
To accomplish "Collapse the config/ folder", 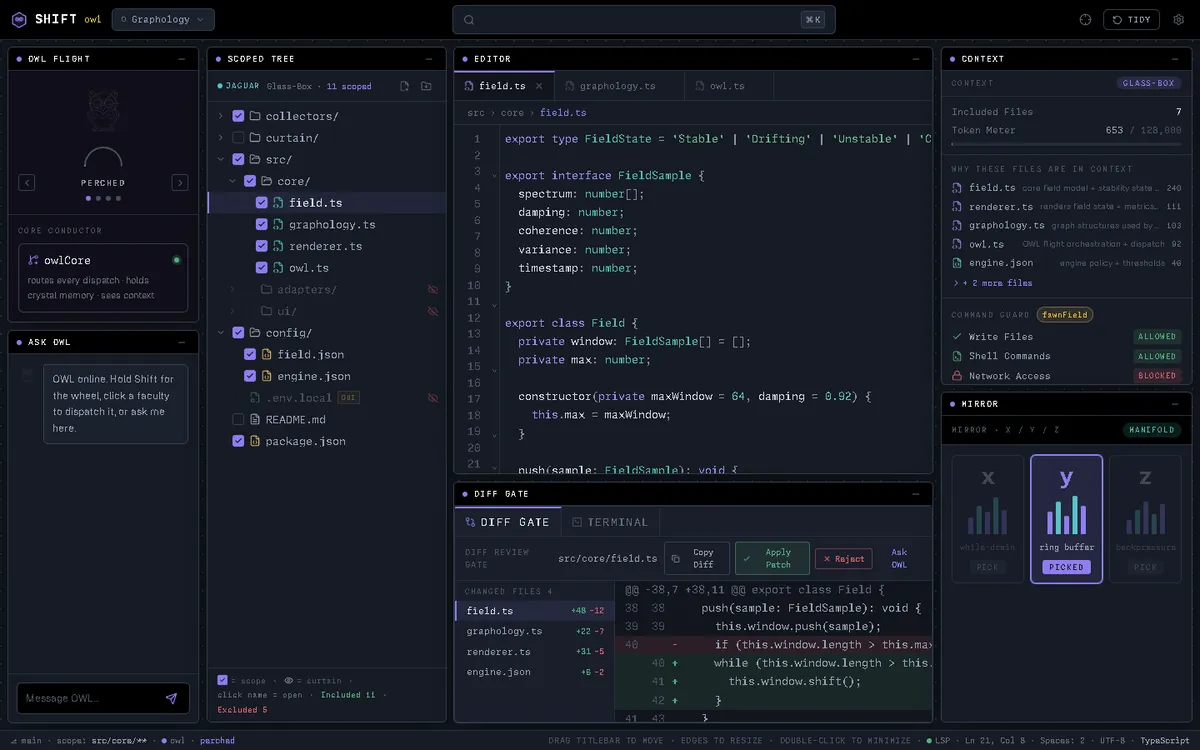I will 221,333.
